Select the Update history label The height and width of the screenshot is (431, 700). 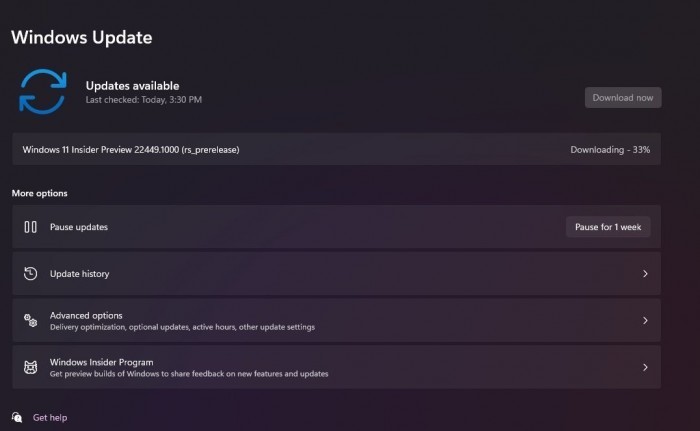click(80, 273)
